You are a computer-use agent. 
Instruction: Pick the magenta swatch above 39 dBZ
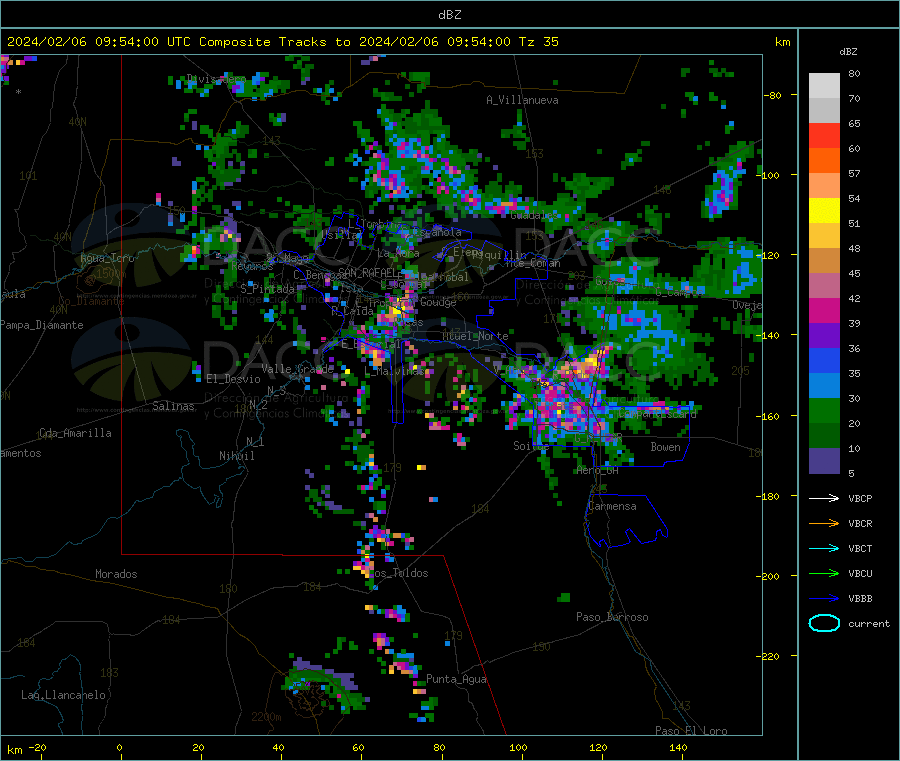824,310
